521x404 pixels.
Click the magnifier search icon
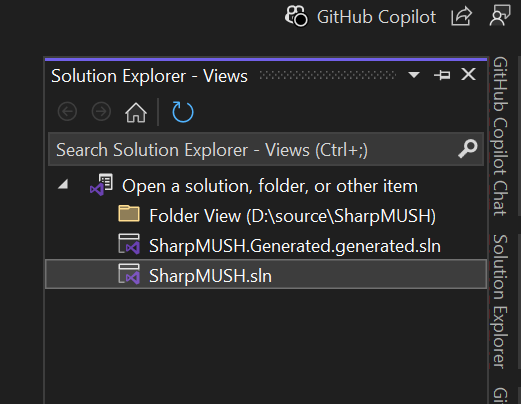[468, 149]
